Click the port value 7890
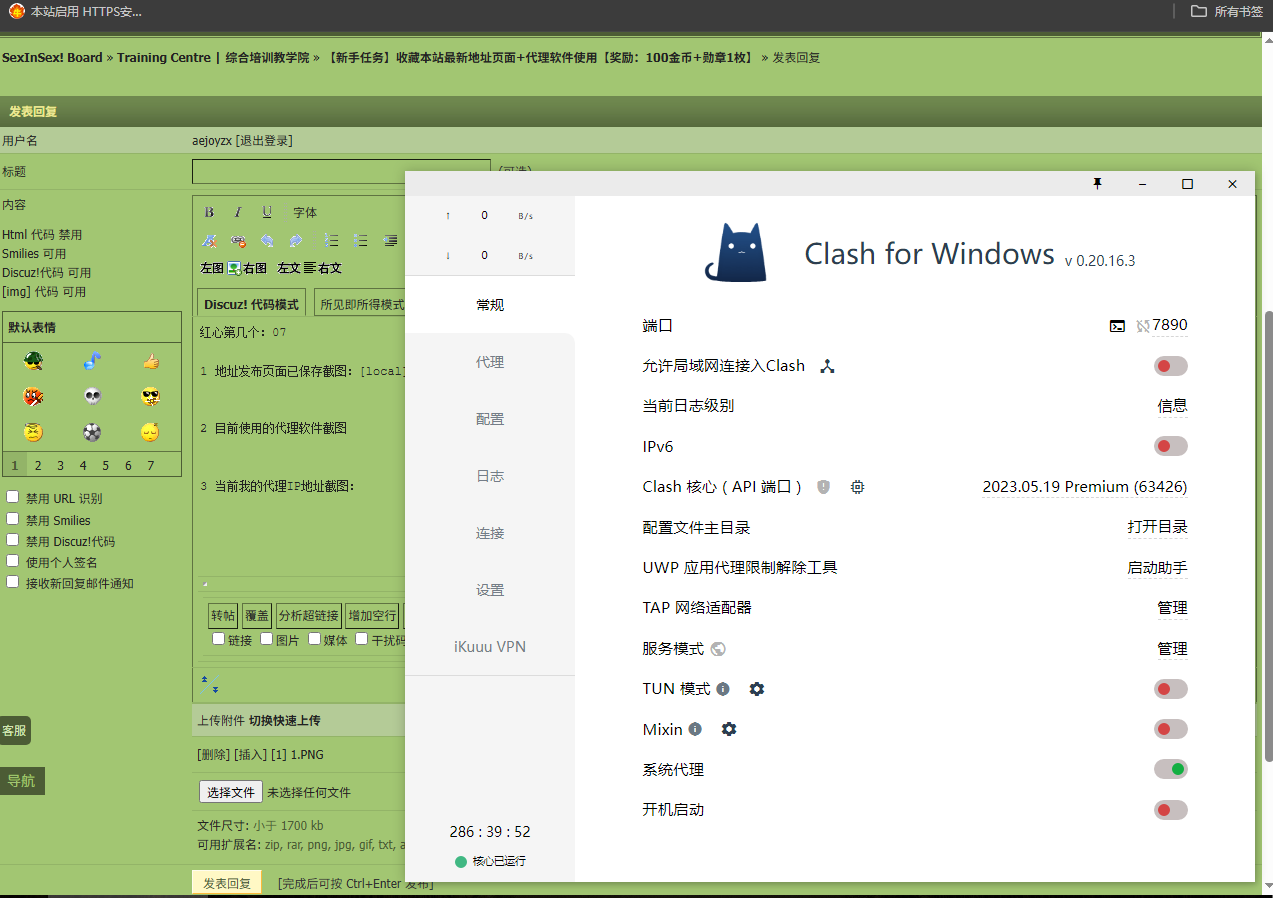The width and height of the screenshot is (1273, 898). point(1170,326)
